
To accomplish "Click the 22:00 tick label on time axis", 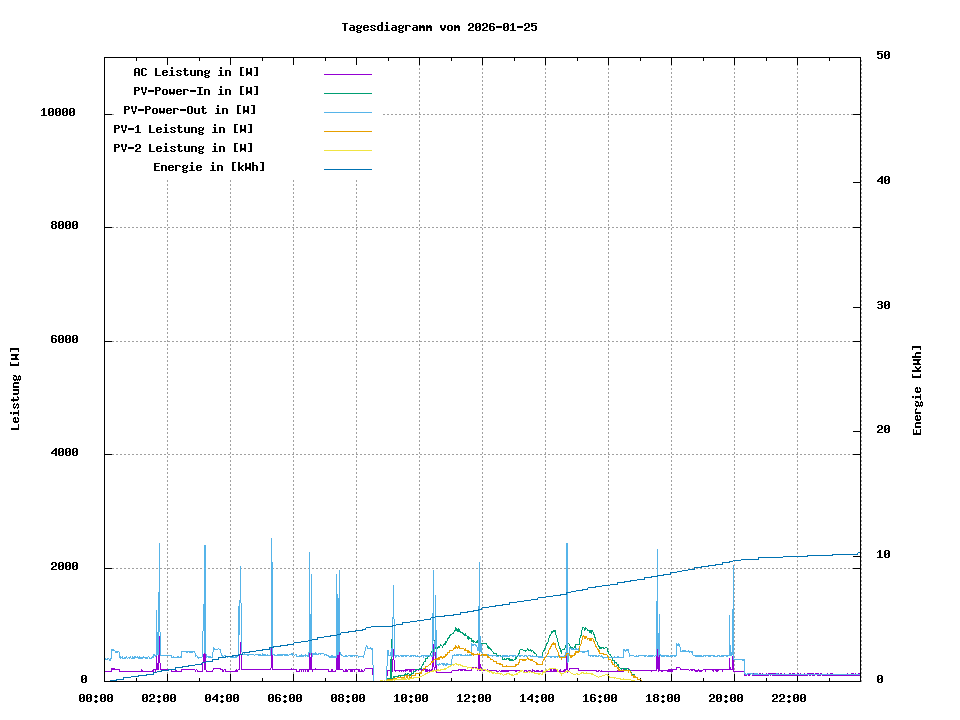I will 790,698.
